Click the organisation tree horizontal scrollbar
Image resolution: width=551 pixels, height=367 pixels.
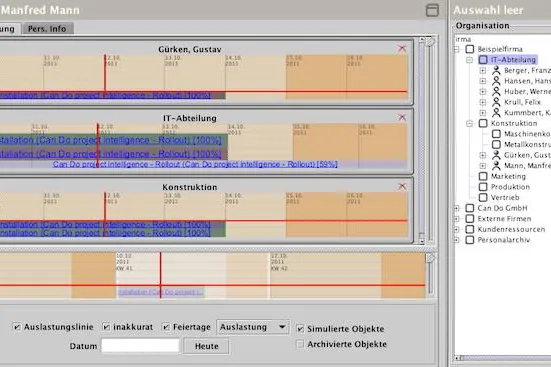pos(503,358)
